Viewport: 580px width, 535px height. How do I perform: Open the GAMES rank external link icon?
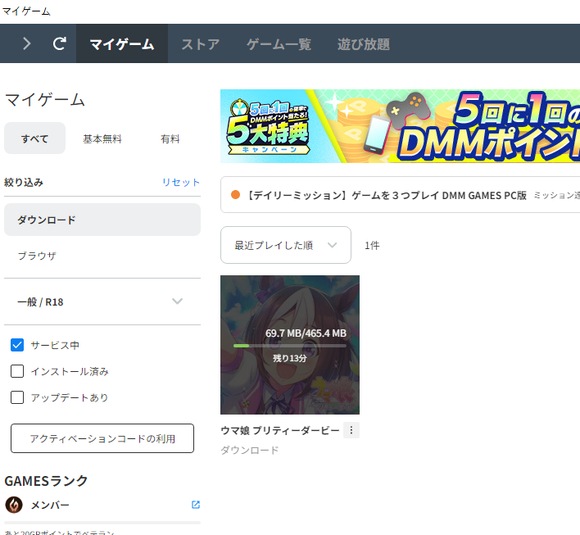click(196, 505)
